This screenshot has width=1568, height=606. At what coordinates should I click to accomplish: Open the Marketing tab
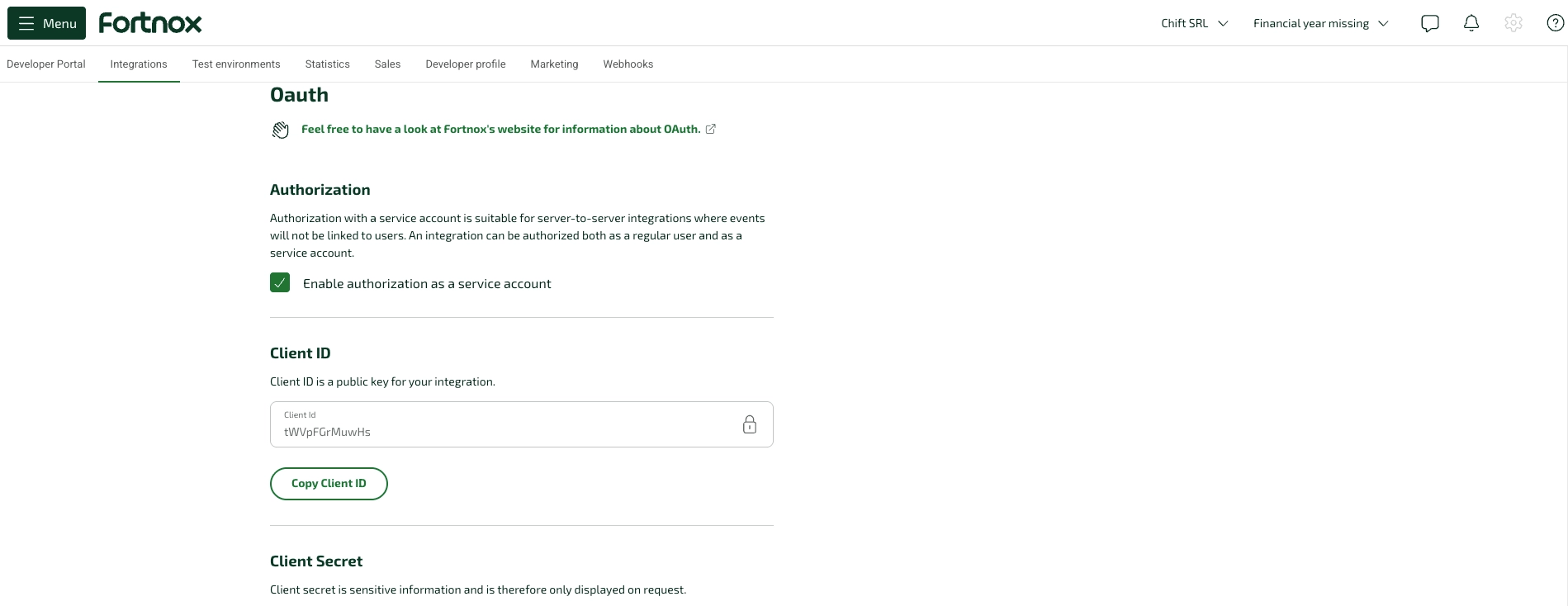tap(554, 64)
